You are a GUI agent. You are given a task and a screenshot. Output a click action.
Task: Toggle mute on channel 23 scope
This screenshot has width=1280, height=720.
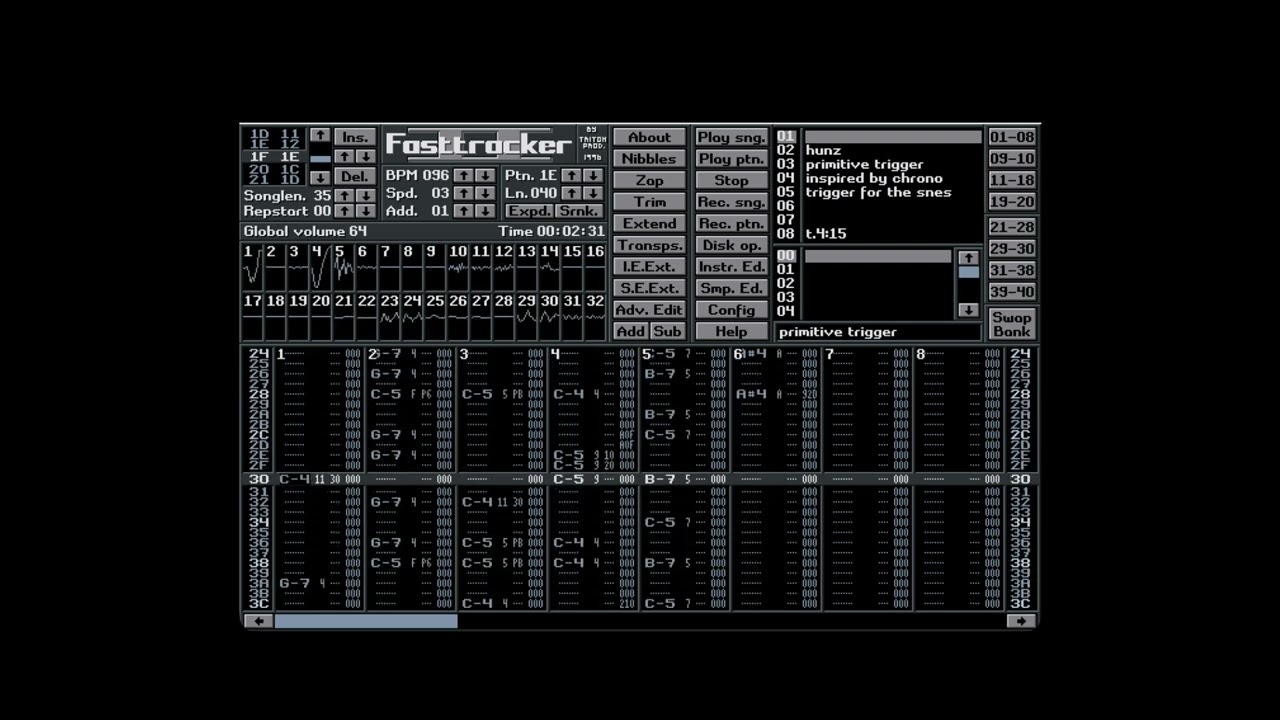(x=390, y=315)
